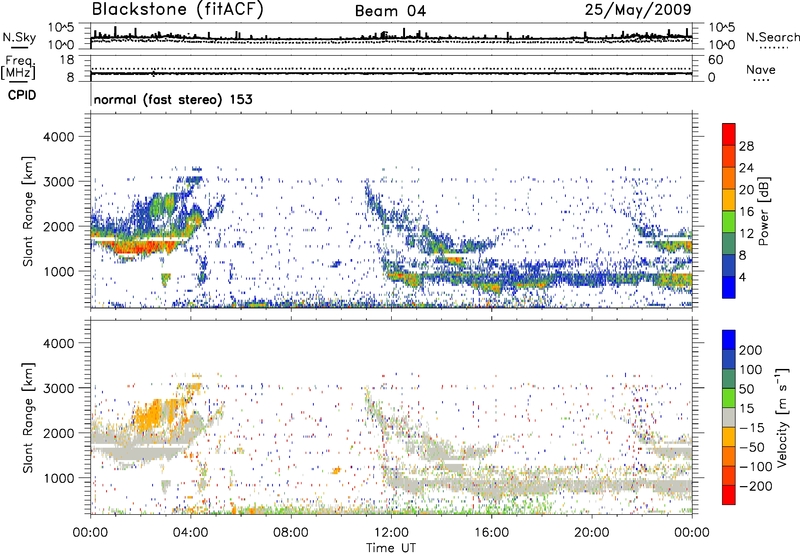Click the red bottom of the velocity colorbar
The height and width of the screenshot is (554, 800).
point(729,495)
